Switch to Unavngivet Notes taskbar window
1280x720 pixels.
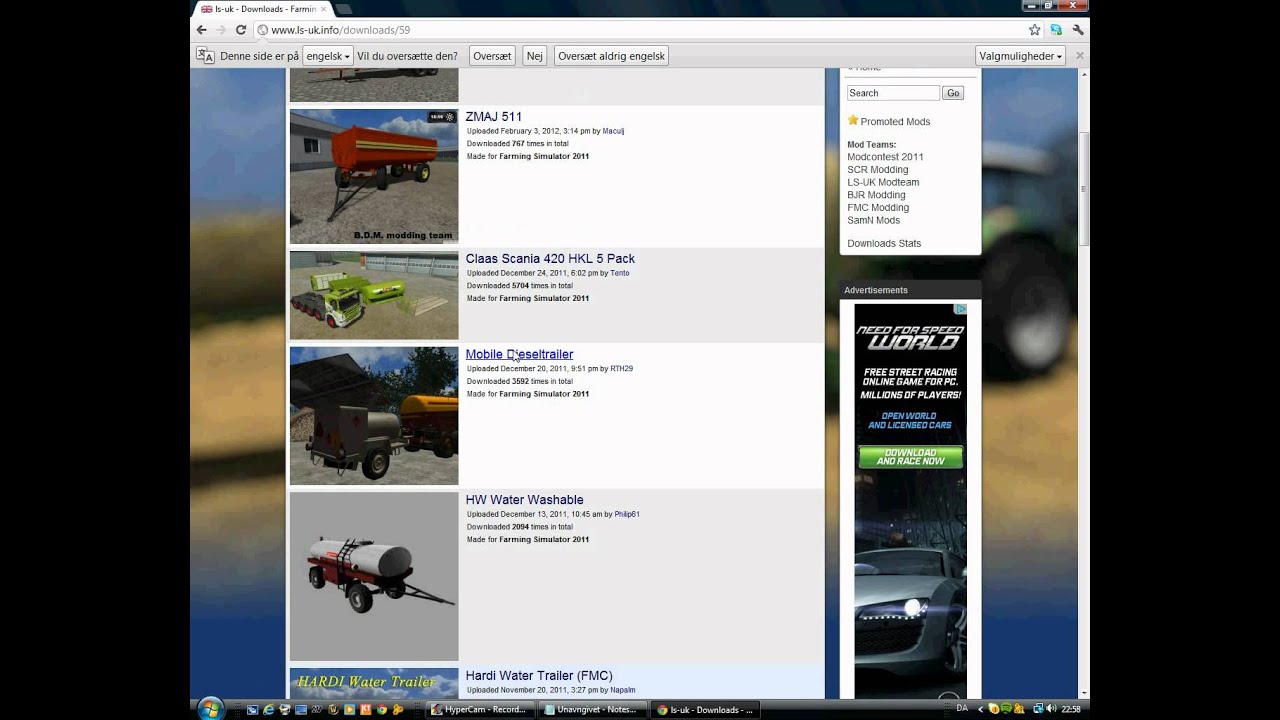(590, 710)
